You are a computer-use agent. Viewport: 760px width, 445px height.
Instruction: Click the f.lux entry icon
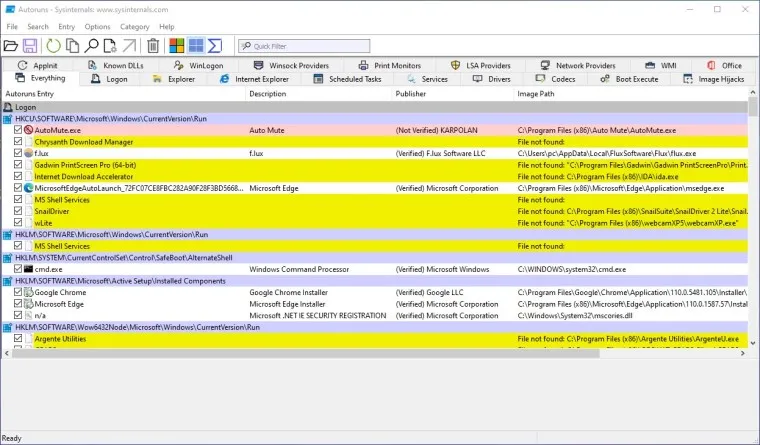click(x=29, y=153)
